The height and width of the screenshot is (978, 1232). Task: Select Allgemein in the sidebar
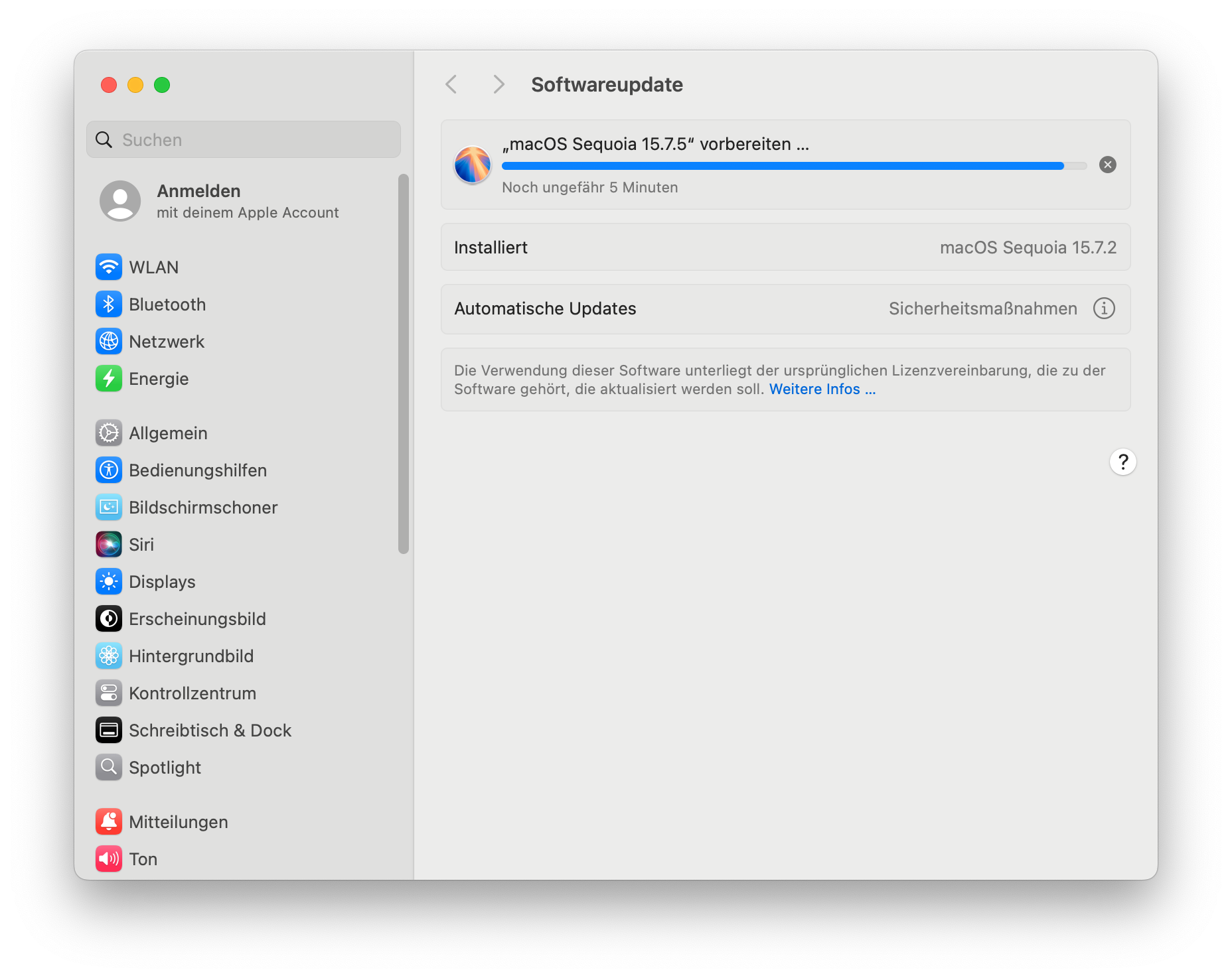(168, 433)
